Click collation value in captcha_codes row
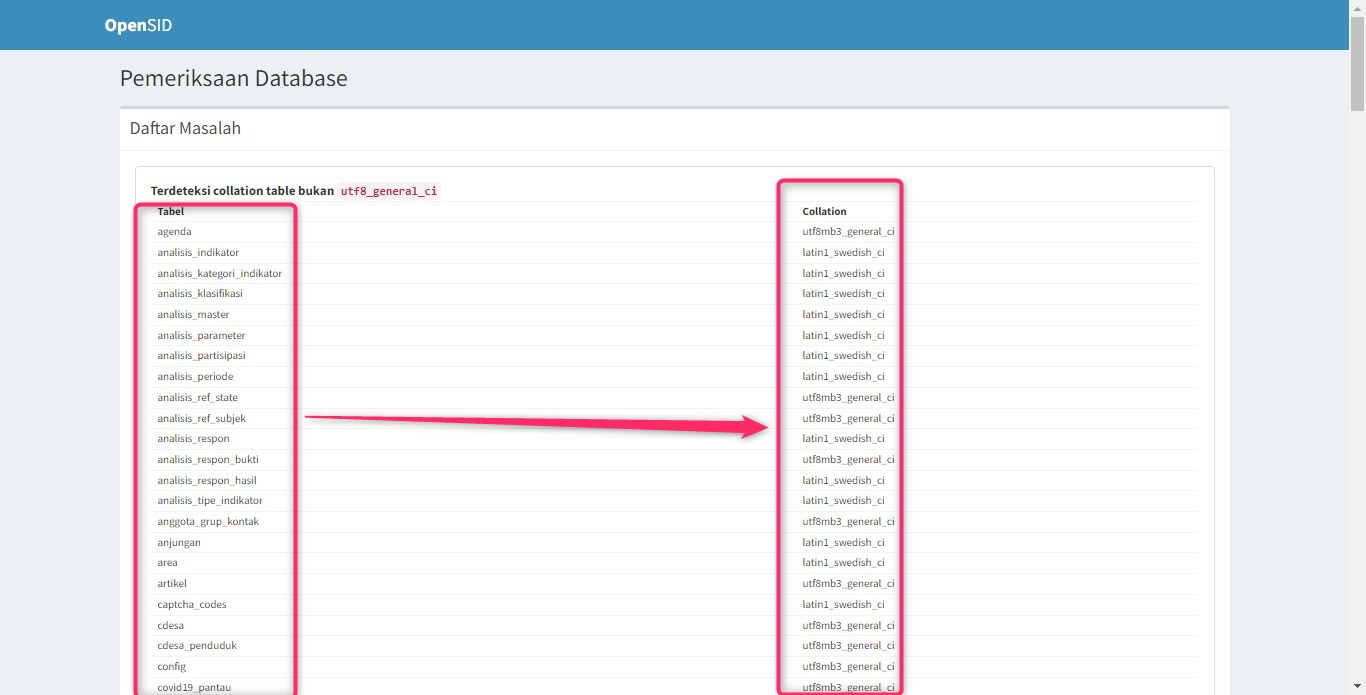 (843, 604)
